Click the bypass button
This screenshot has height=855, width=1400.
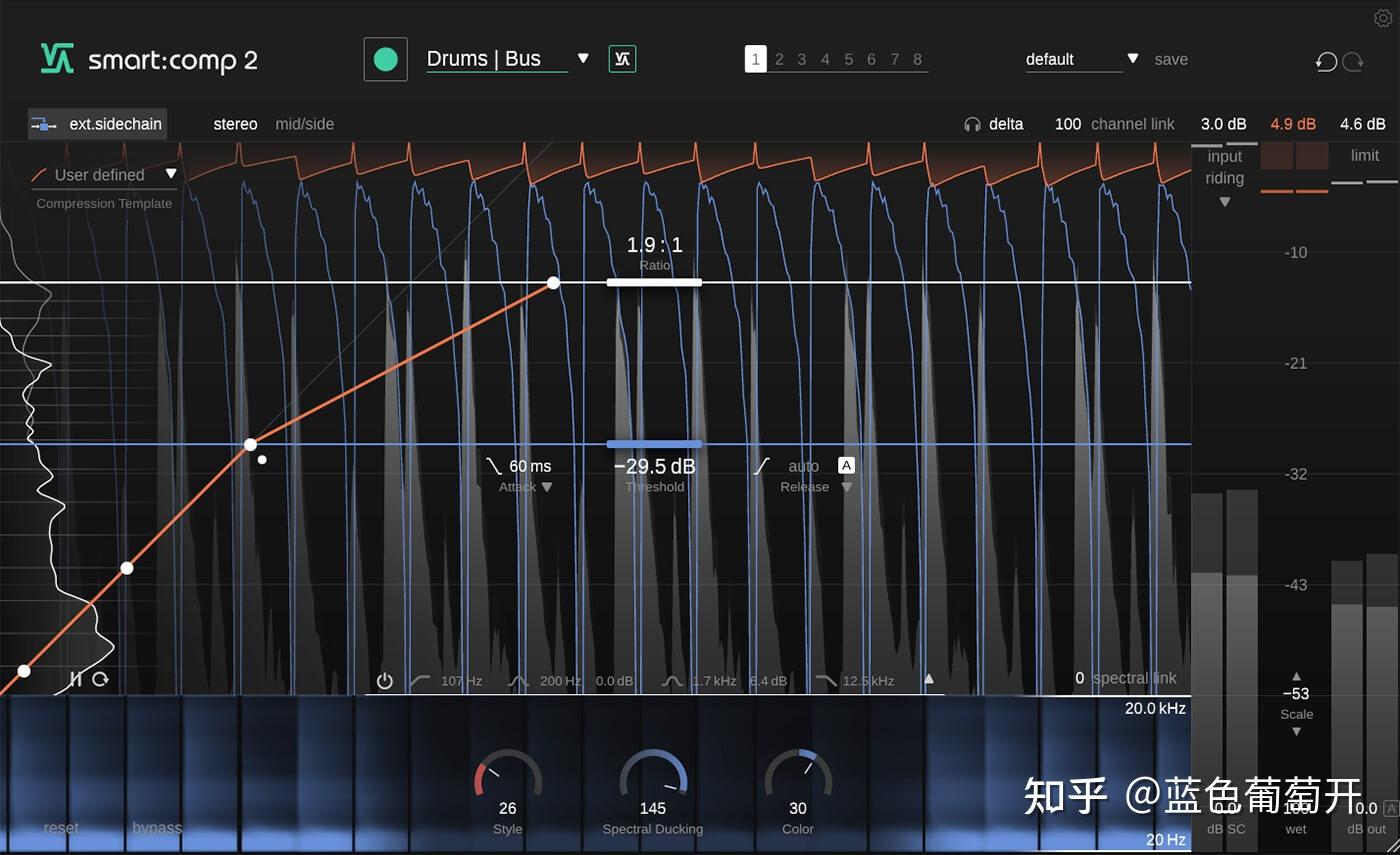(x=155, y=828)
